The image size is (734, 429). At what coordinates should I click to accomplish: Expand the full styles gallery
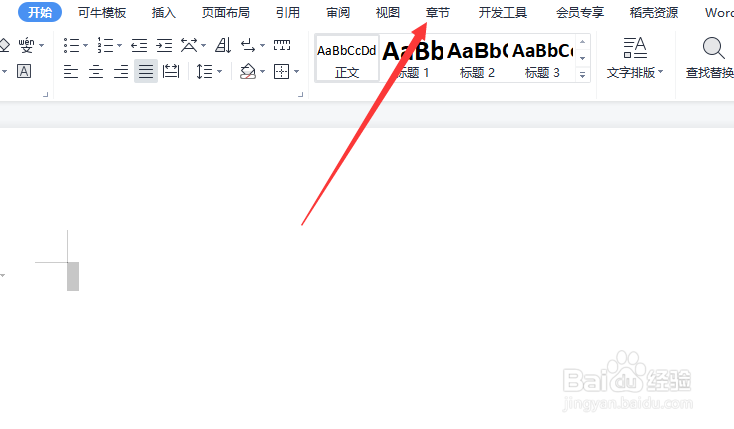pos(582,74)
